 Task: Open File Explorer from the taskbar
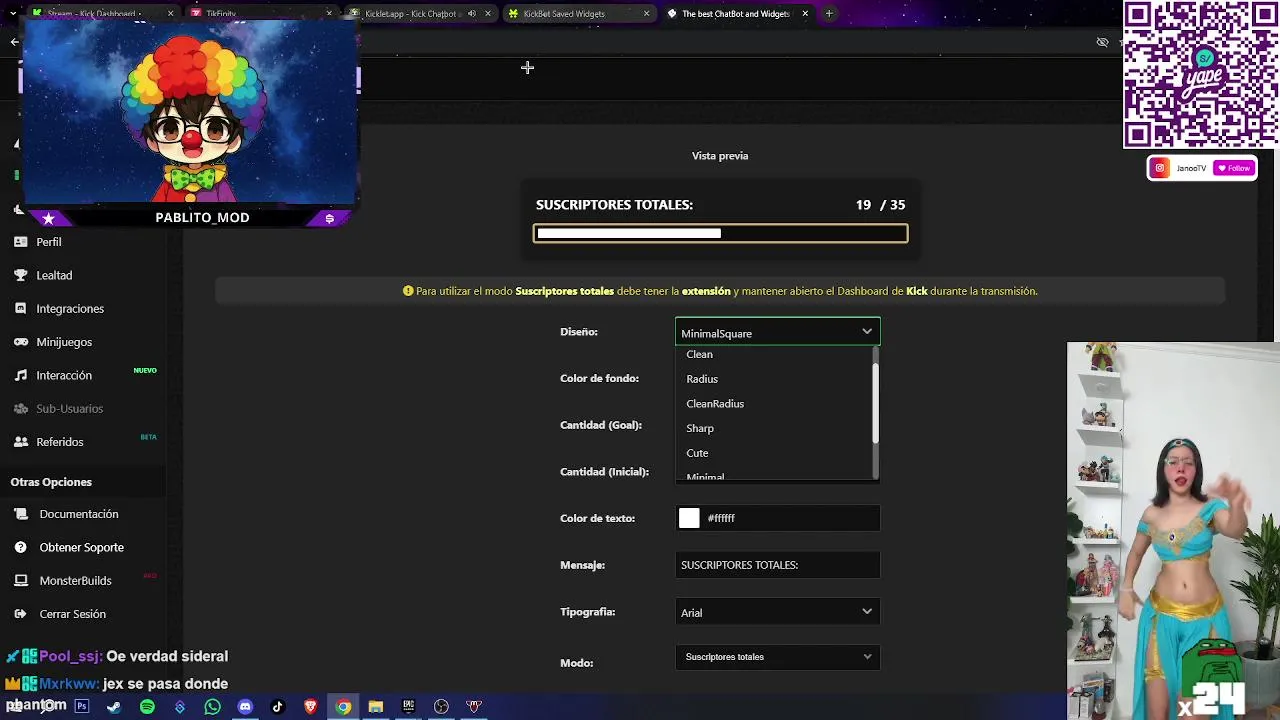[x=375, y=707]
